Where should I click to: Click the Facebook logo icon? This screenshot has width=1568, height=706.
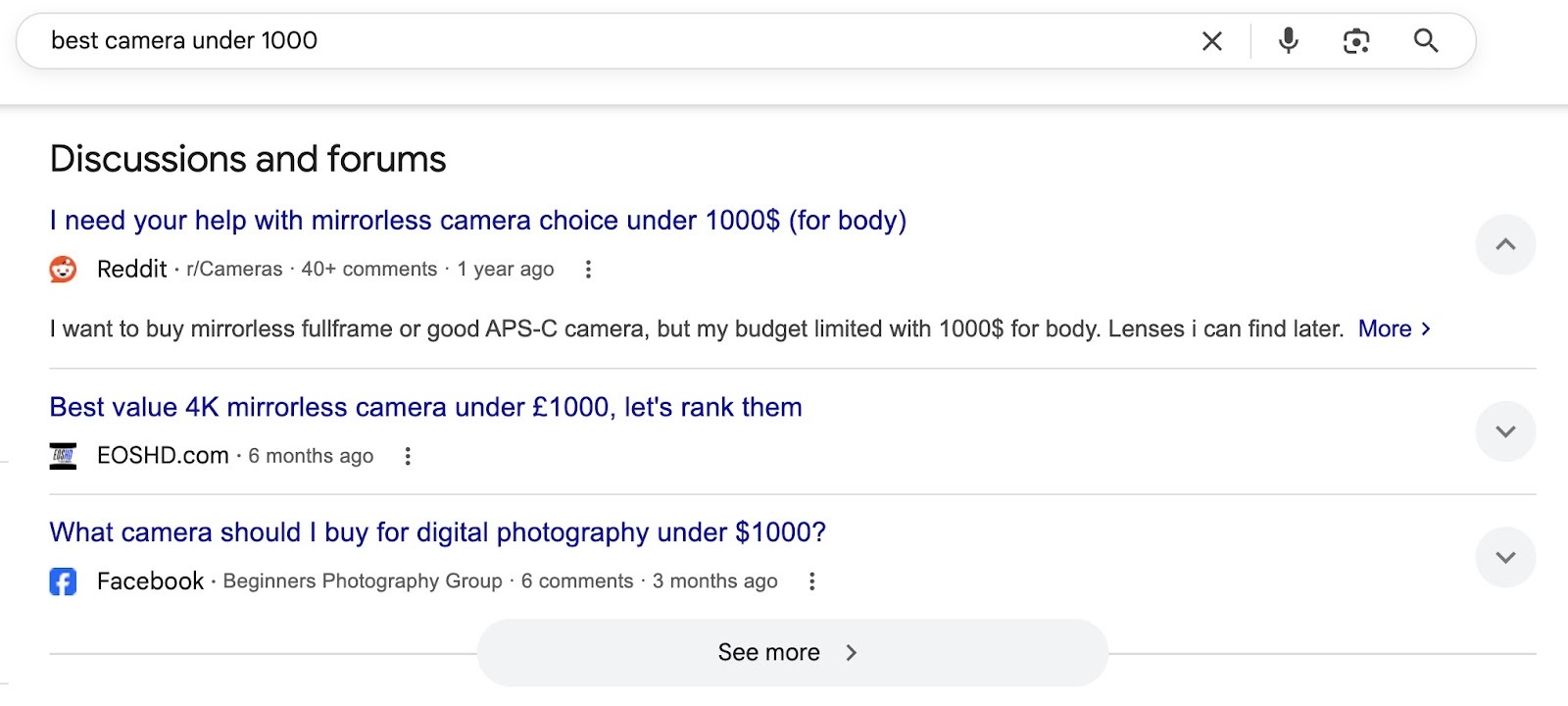63,581
